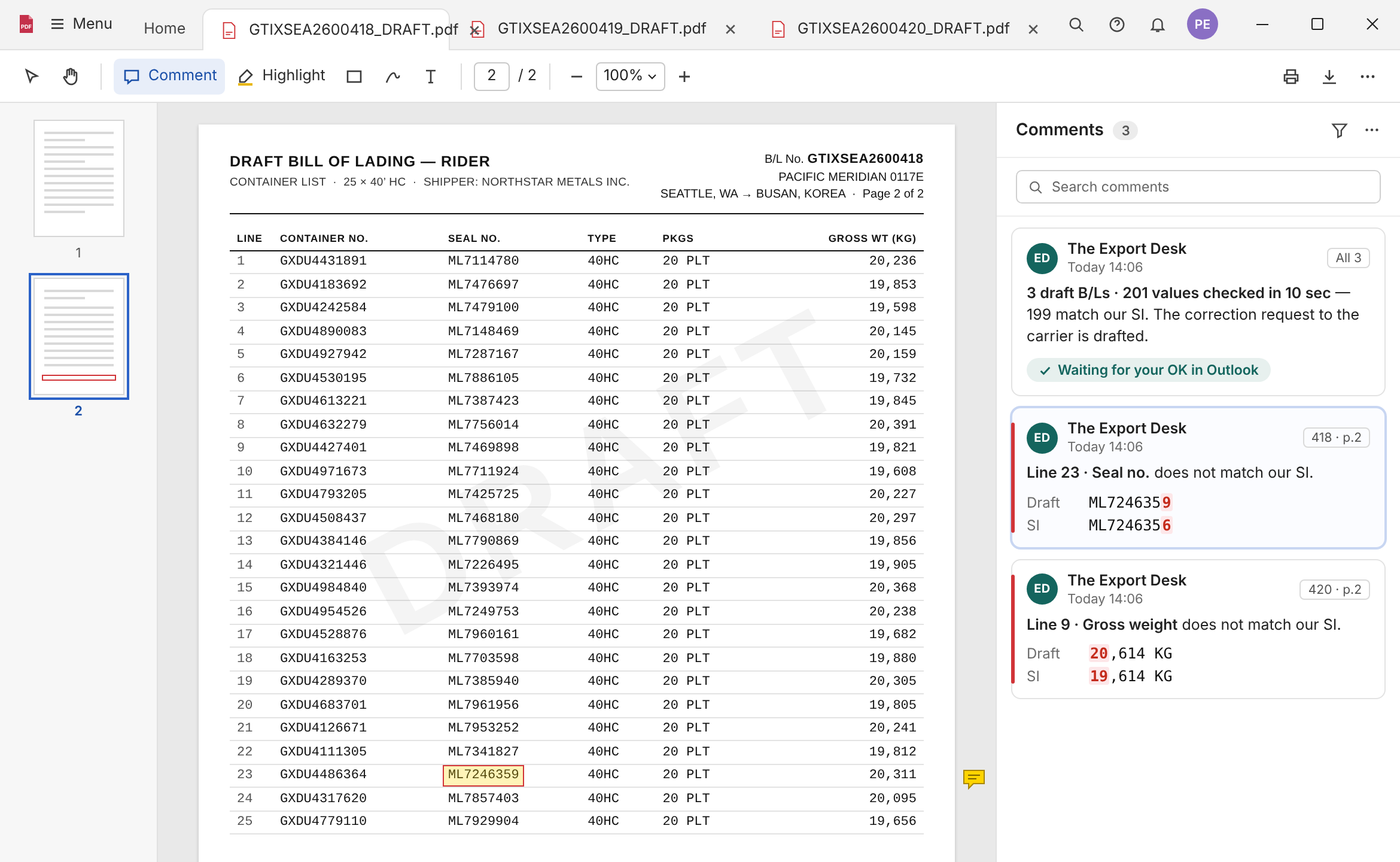Image resolution: width=1400 pixels, height=862 pixels.
Task: Open page 1 thumbnail
Action: pos(79,178)
